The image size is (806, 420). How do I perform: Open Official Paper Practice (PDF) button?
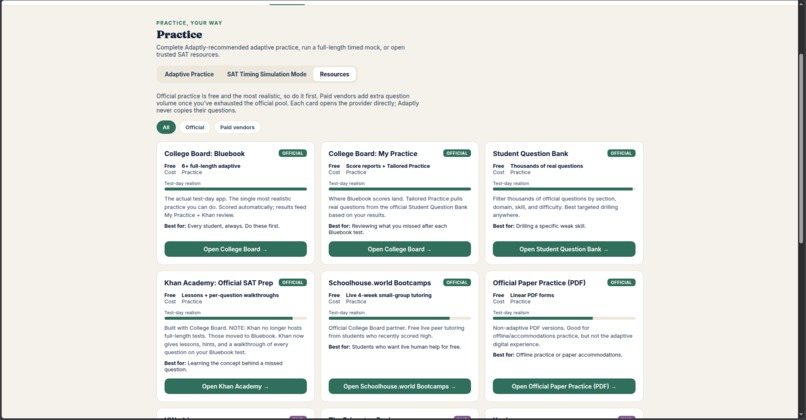click(564, 387)
